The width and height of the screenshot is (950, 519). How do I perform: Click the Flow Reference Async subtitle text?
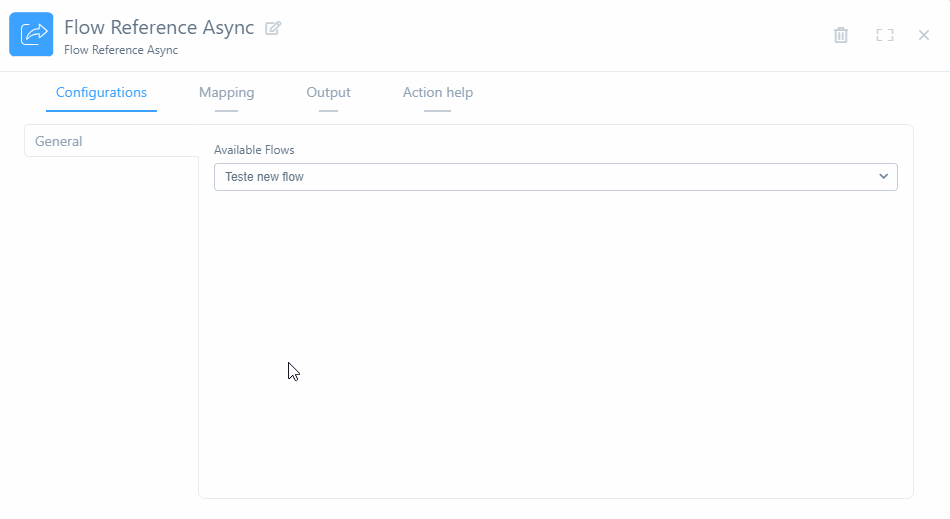[x=121, y=50]
